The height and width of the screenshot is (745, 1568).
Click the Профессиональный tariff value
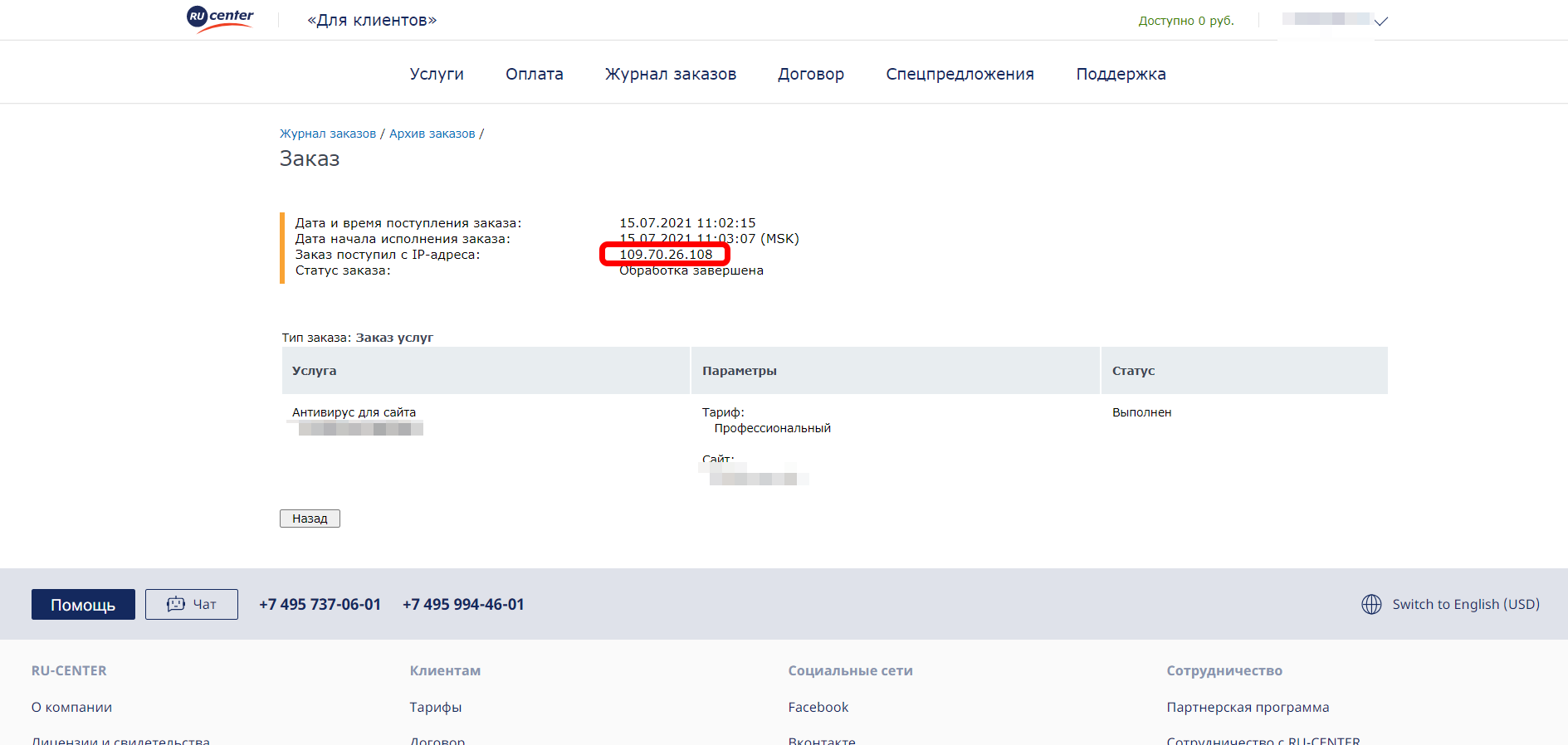pyautogui.click(x=773, y=428)
